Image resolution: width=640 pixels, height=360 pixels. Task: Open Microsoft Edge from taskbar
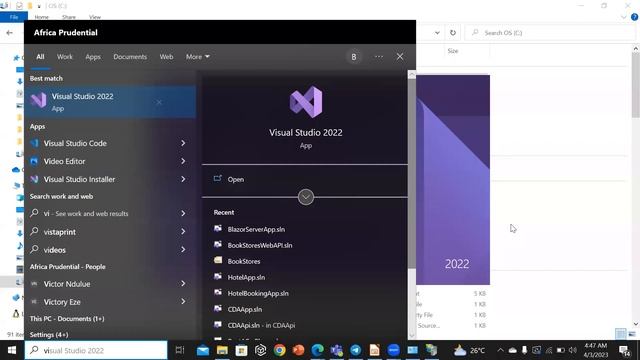click(318, 350)
